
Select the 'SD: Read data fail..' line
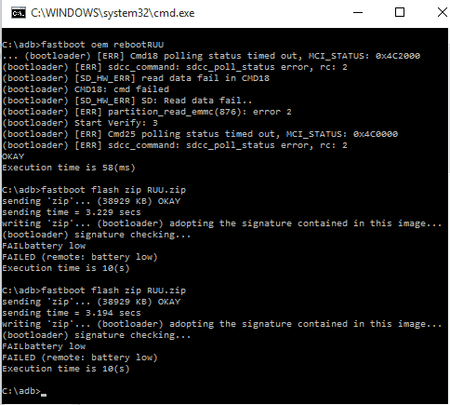[127, 101]
